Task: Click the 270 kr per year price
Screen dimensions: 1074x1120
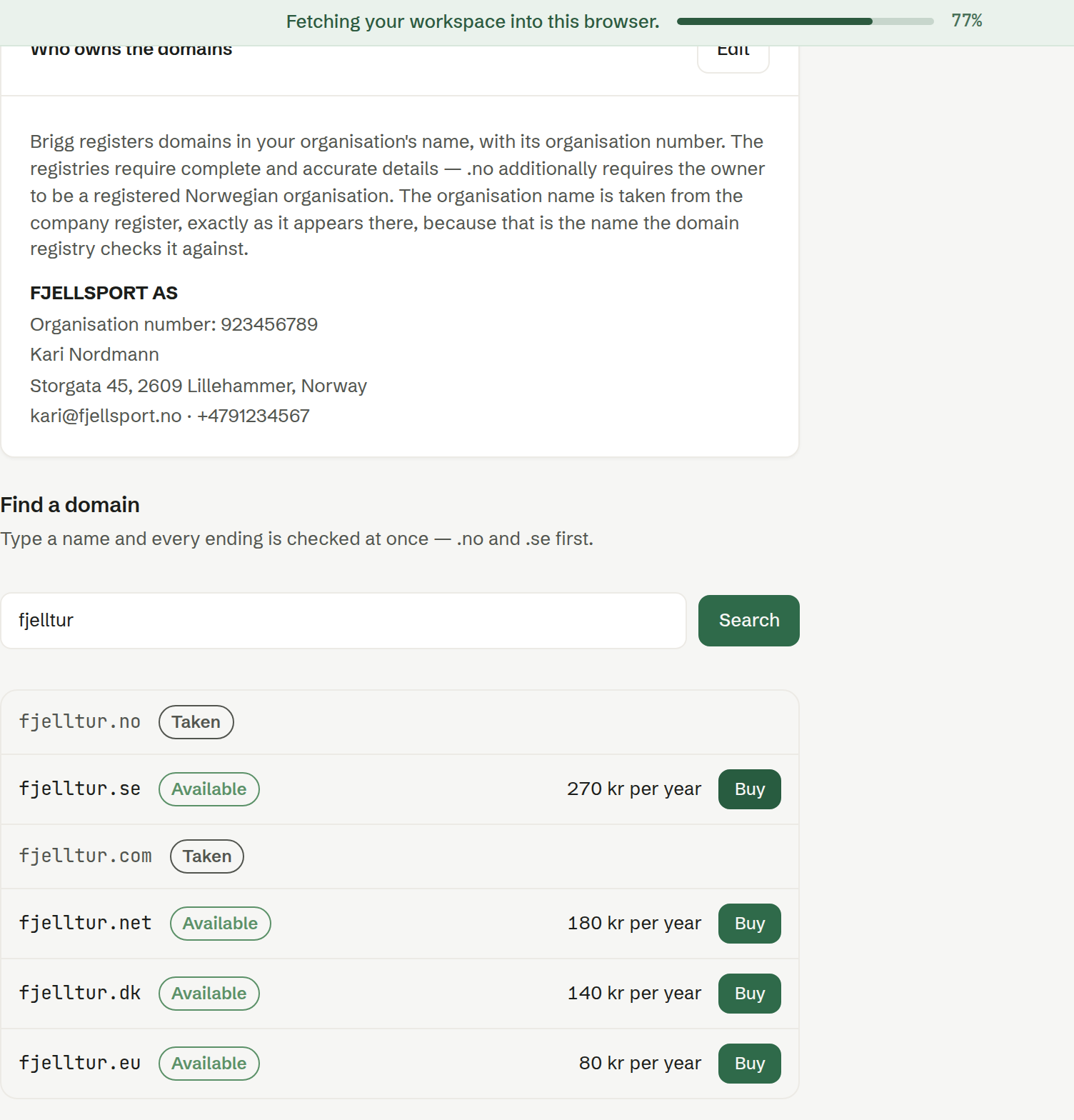Action: pos(634,789)
